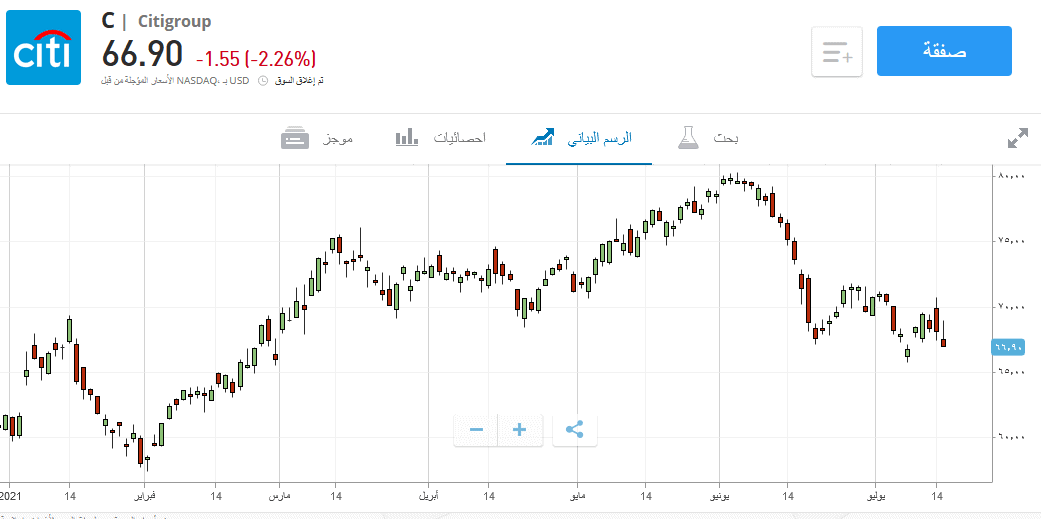The image size is (1041, 519).
Task: Click the -1.55 (-2.26%) change value
Action: 256,58
